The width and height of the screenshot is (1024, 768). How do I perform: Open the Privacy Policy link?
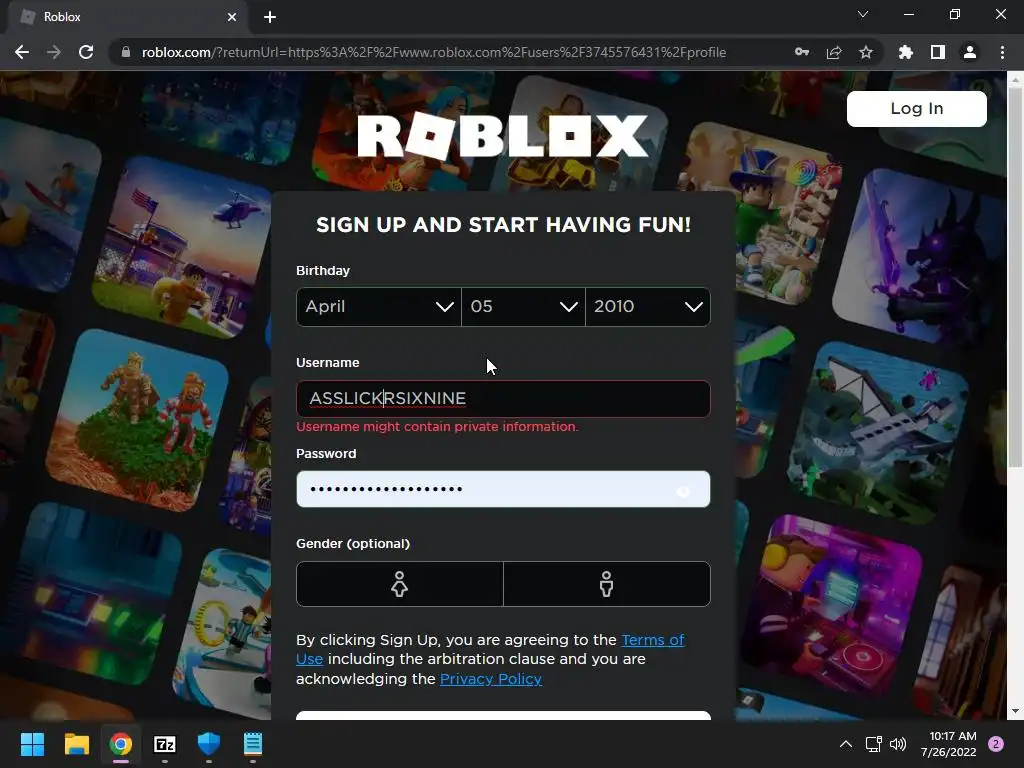(490, 679)
